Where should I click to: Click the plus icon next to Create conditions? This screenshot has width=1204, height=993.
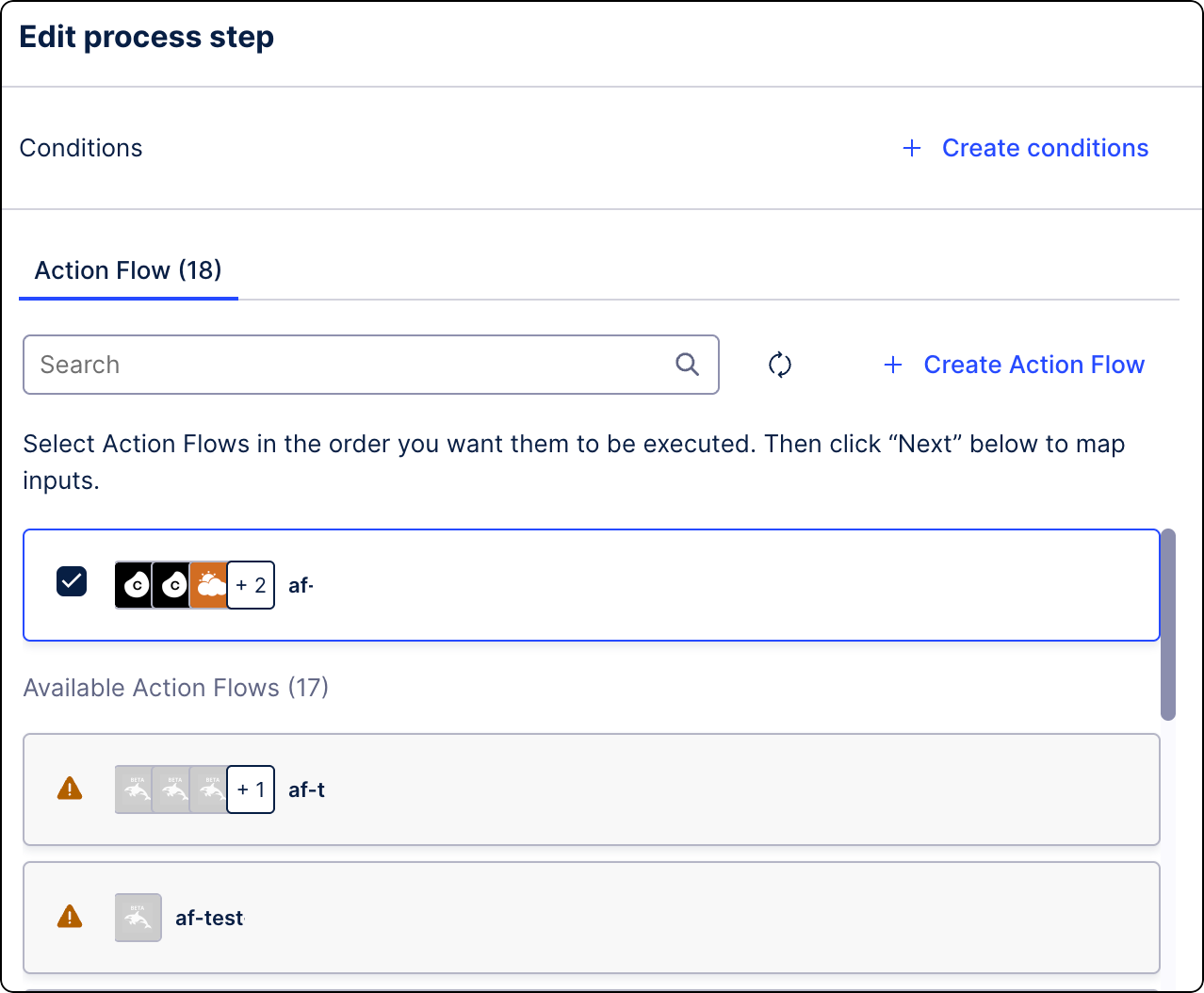(911, 148)
